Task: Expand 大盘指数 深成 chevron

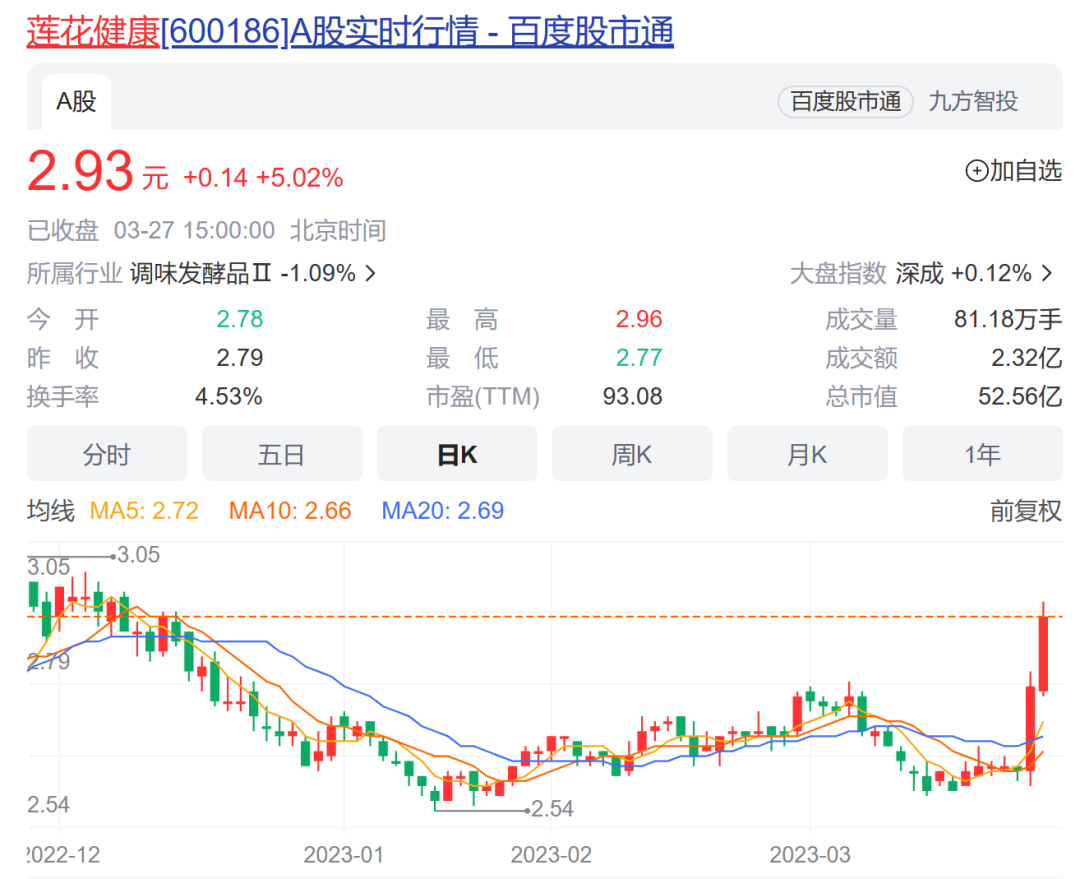Action: click(x=1047, y=273)
